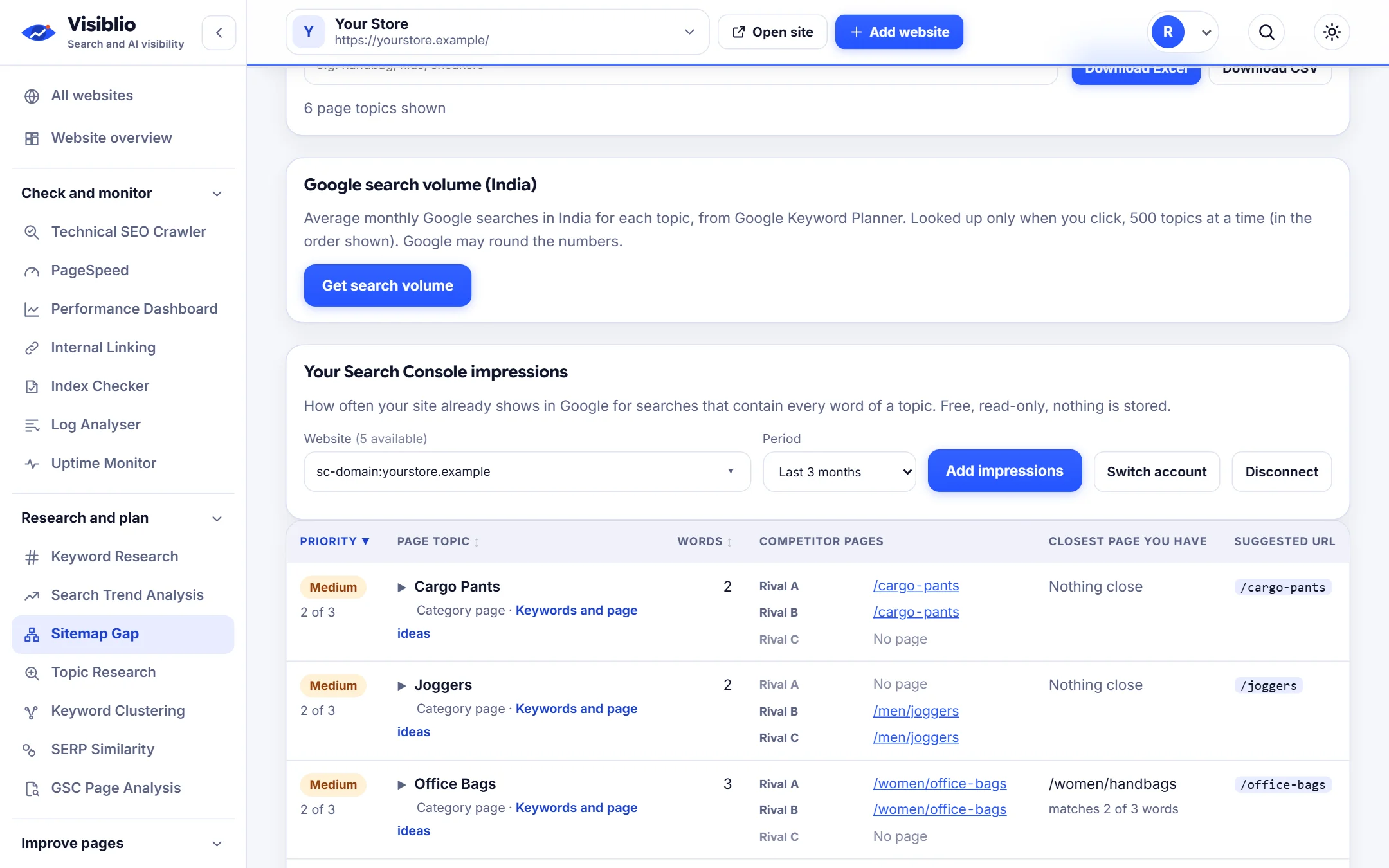Expand Improve pages section

coord(123,844)
